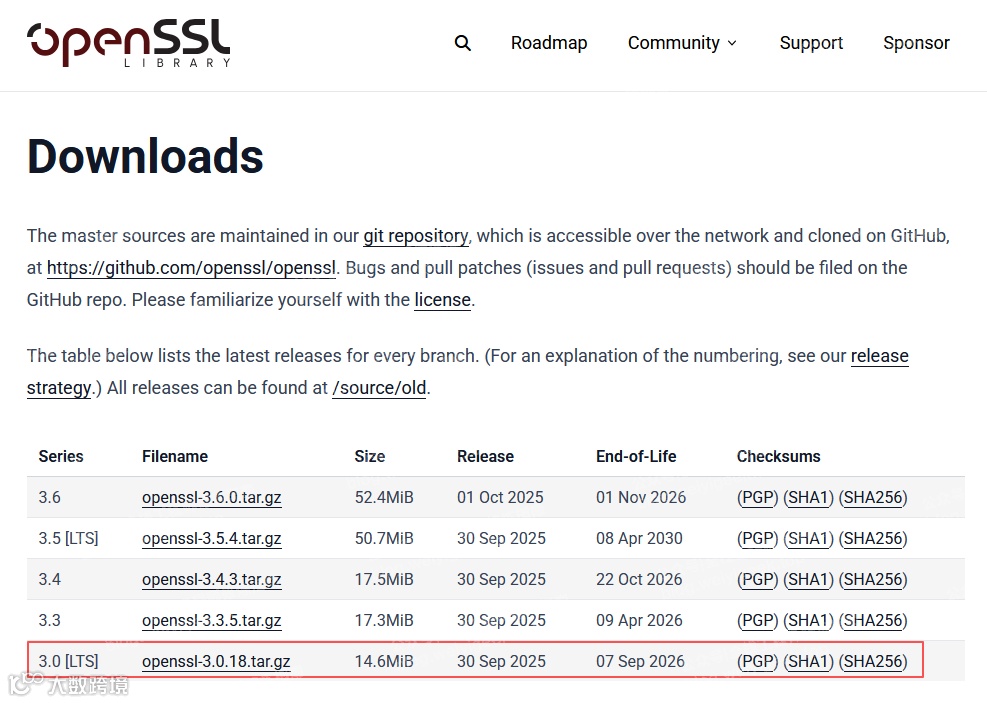
Task: Click the 17.3MiB size value
Action: pyautogui.click(x=384, y=620)
